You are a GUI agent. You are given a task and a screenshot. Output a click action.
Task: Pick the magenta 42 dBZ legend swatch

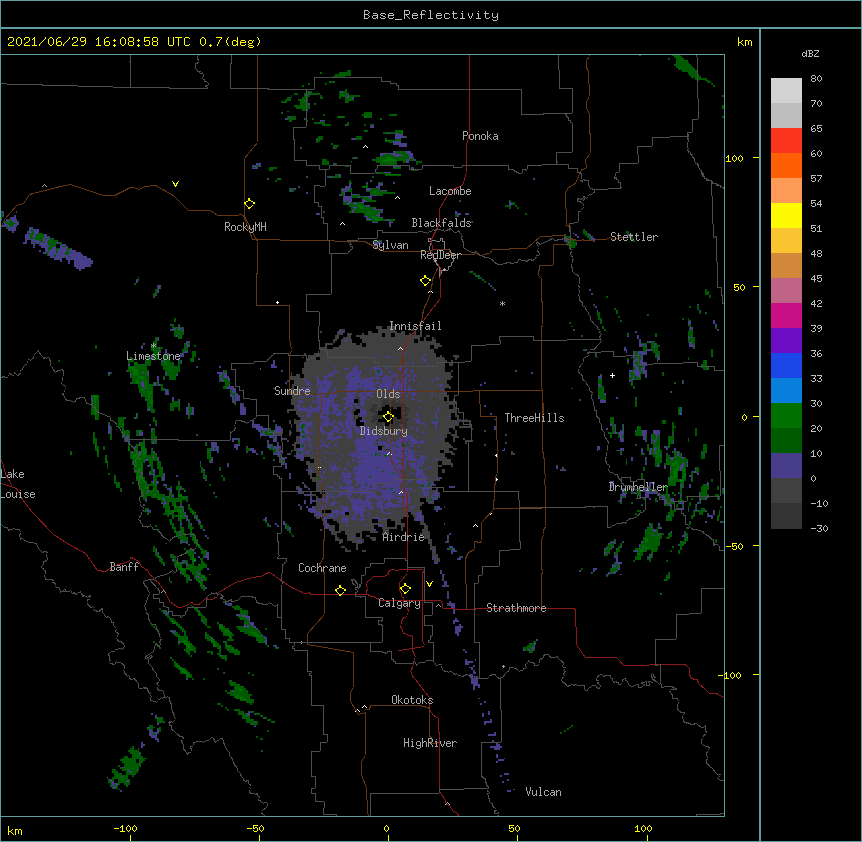pos(786,315)
